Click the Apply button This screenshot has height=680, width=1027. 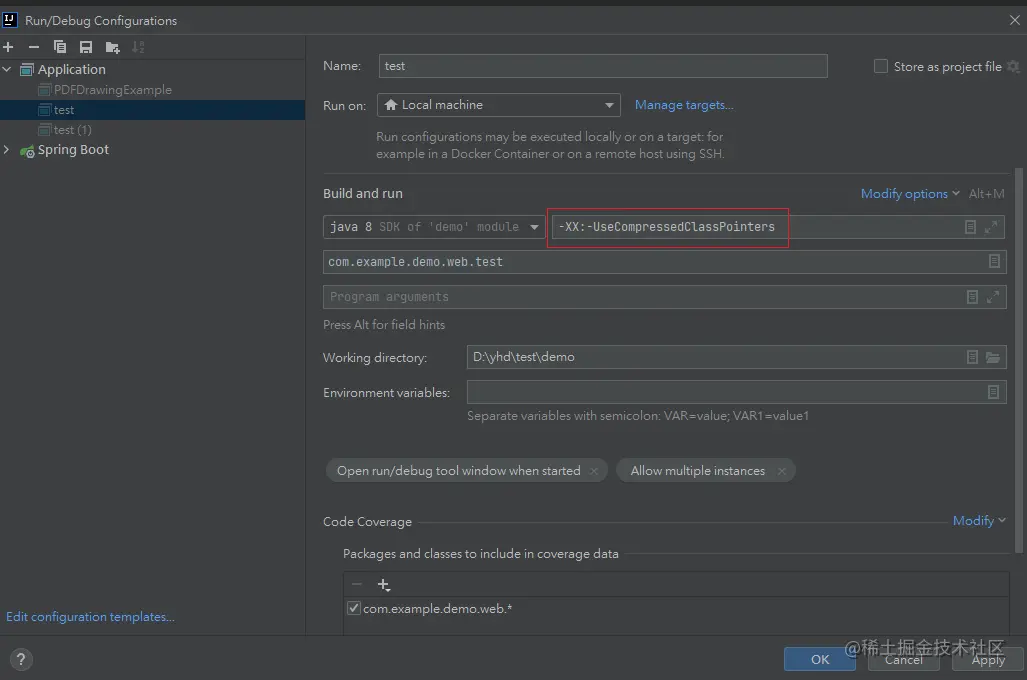click(x=988, y=659)
